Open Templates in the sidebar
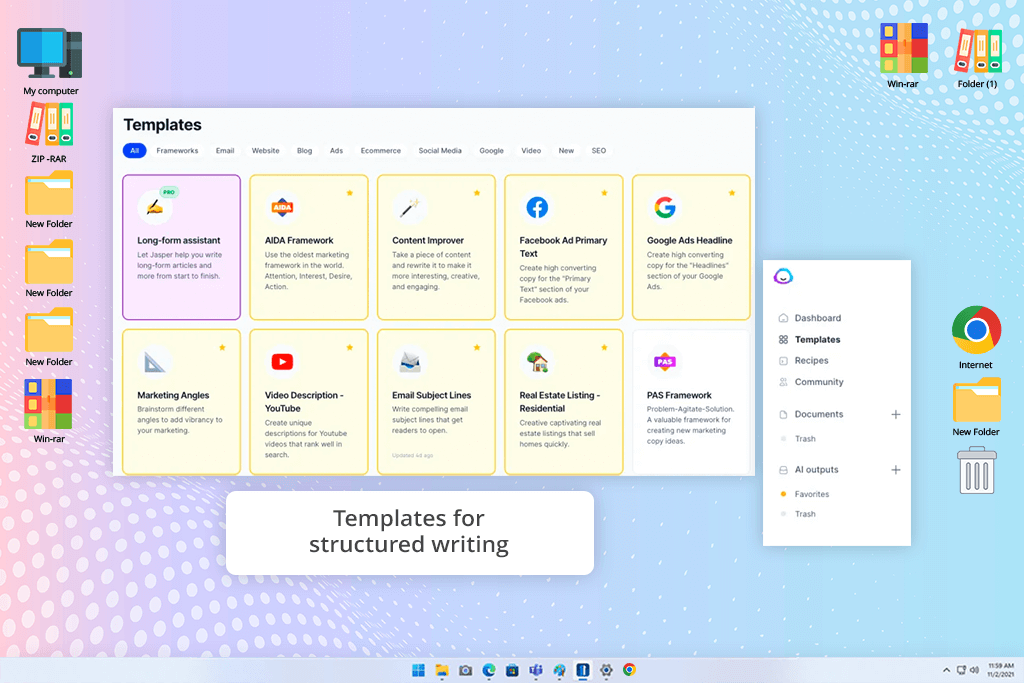 coord(810,340)
